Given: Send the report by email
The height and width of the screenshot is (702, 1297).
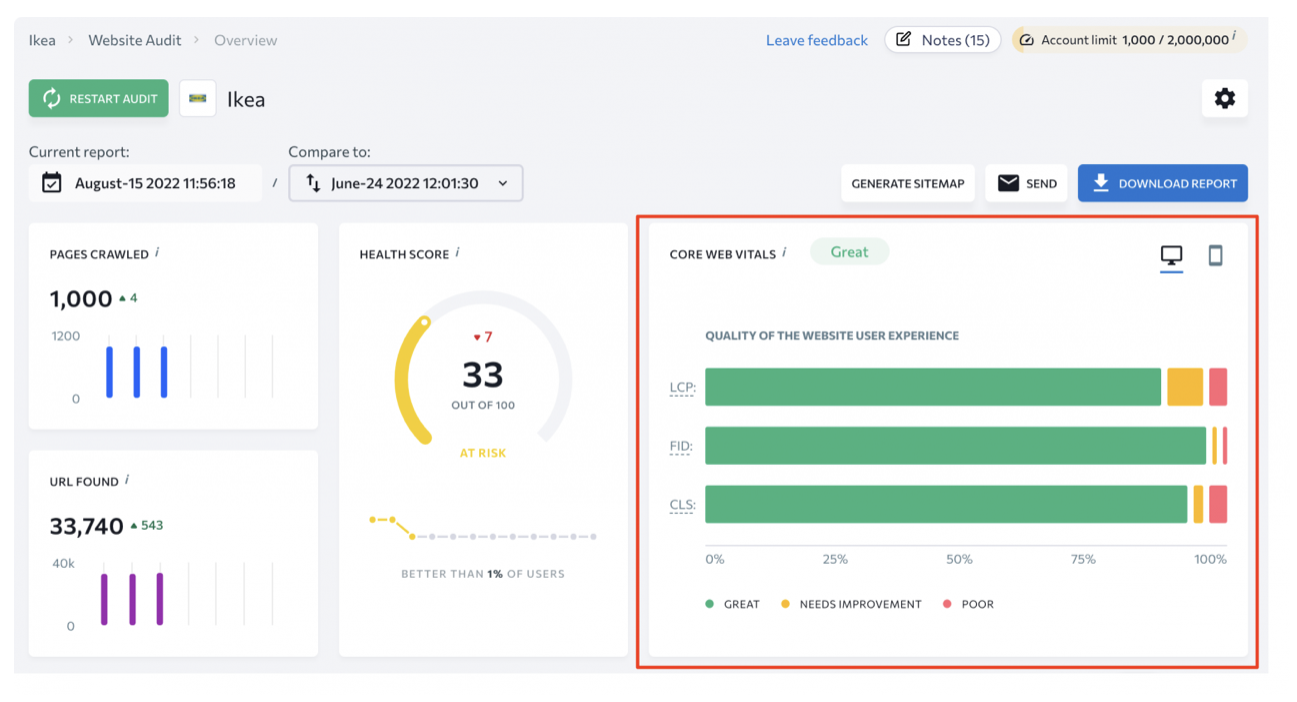Looking at the screenshot, I should click(1026, 183).
